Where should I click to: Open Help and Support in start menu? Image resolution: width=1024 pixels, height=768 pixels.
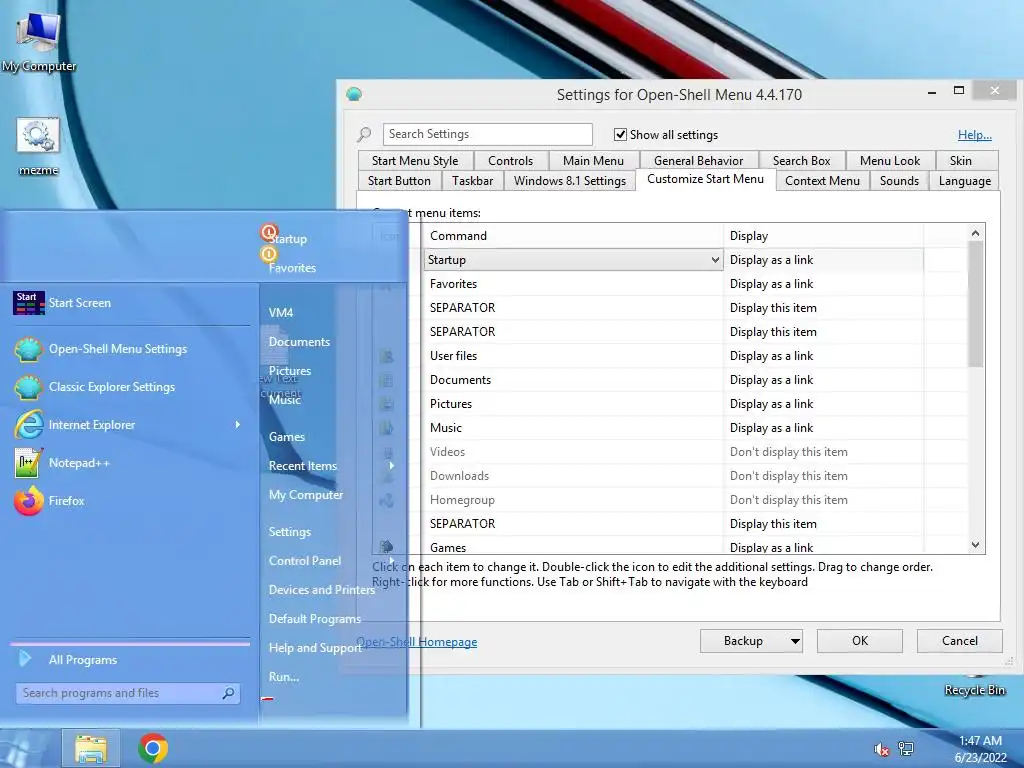tap(315, 648)
